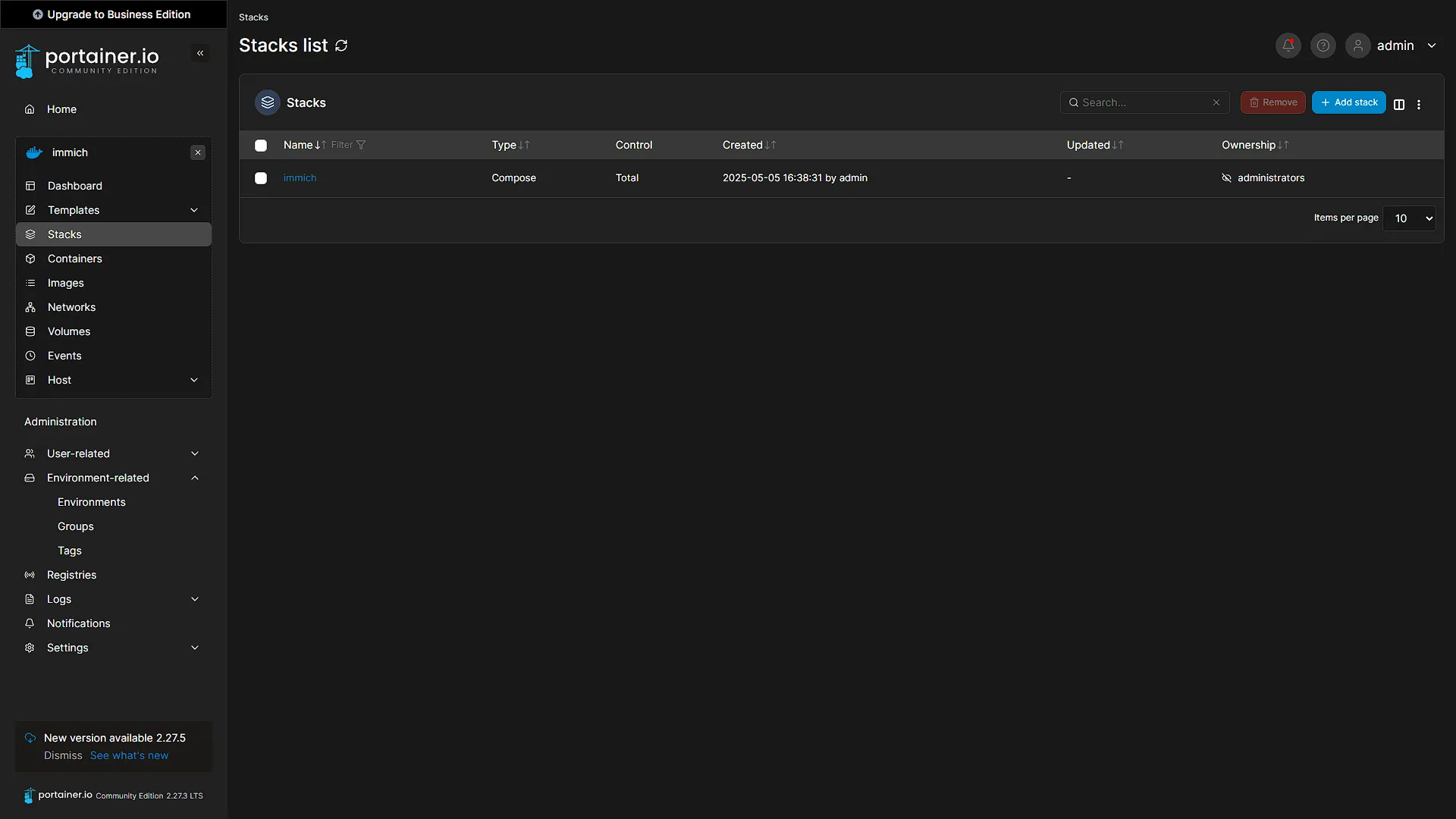Close the immich environment with X
1456x819 pixels.
pos(198,152)
